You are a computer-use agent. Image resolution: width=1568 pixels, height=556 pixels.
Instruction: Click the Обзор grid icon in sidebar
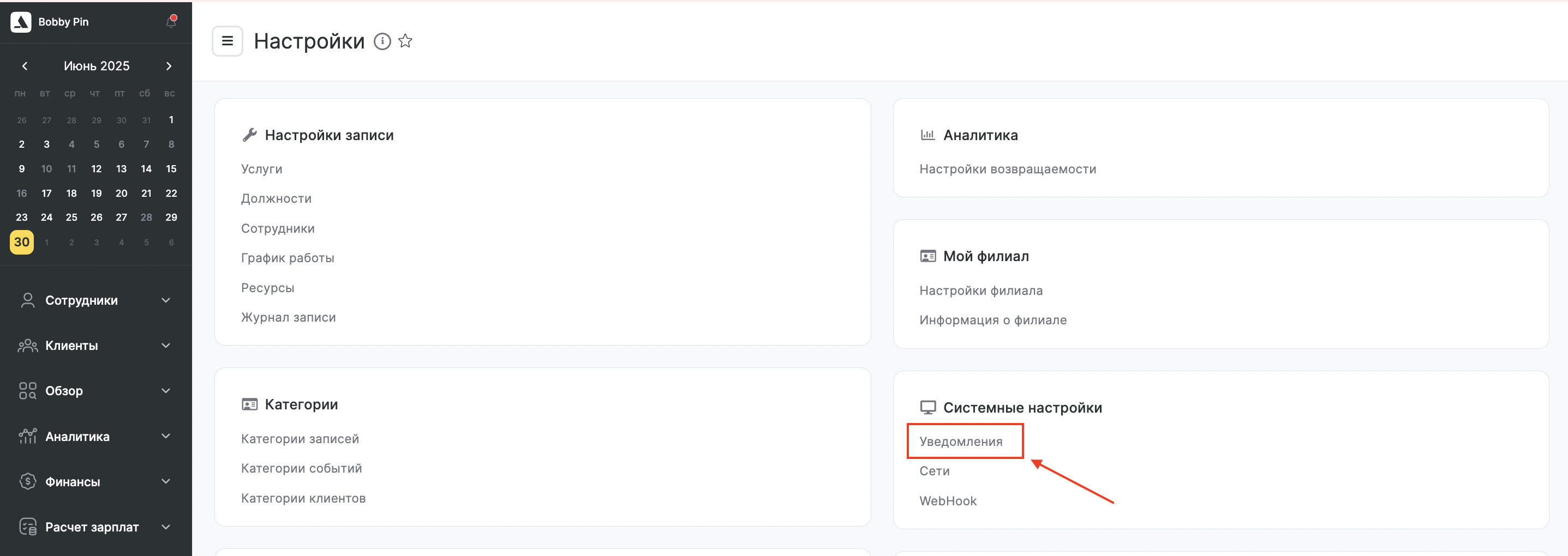pyautogui.click(x=27, y=390)
